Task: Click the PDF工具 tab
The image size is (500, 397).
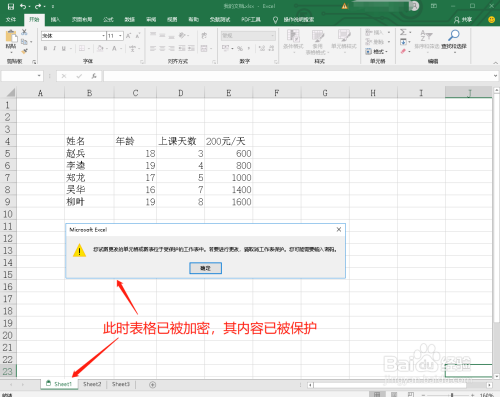Action: click(x=251, y=20)
